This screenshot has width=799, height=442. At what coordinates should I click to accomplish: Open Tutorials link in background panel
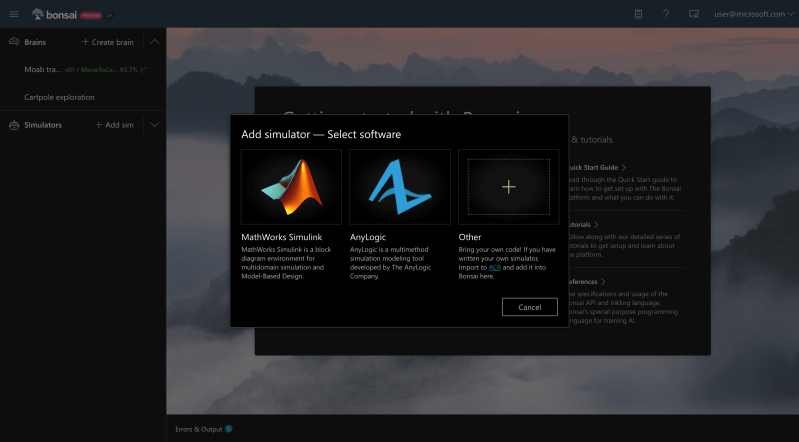point(582,224)
